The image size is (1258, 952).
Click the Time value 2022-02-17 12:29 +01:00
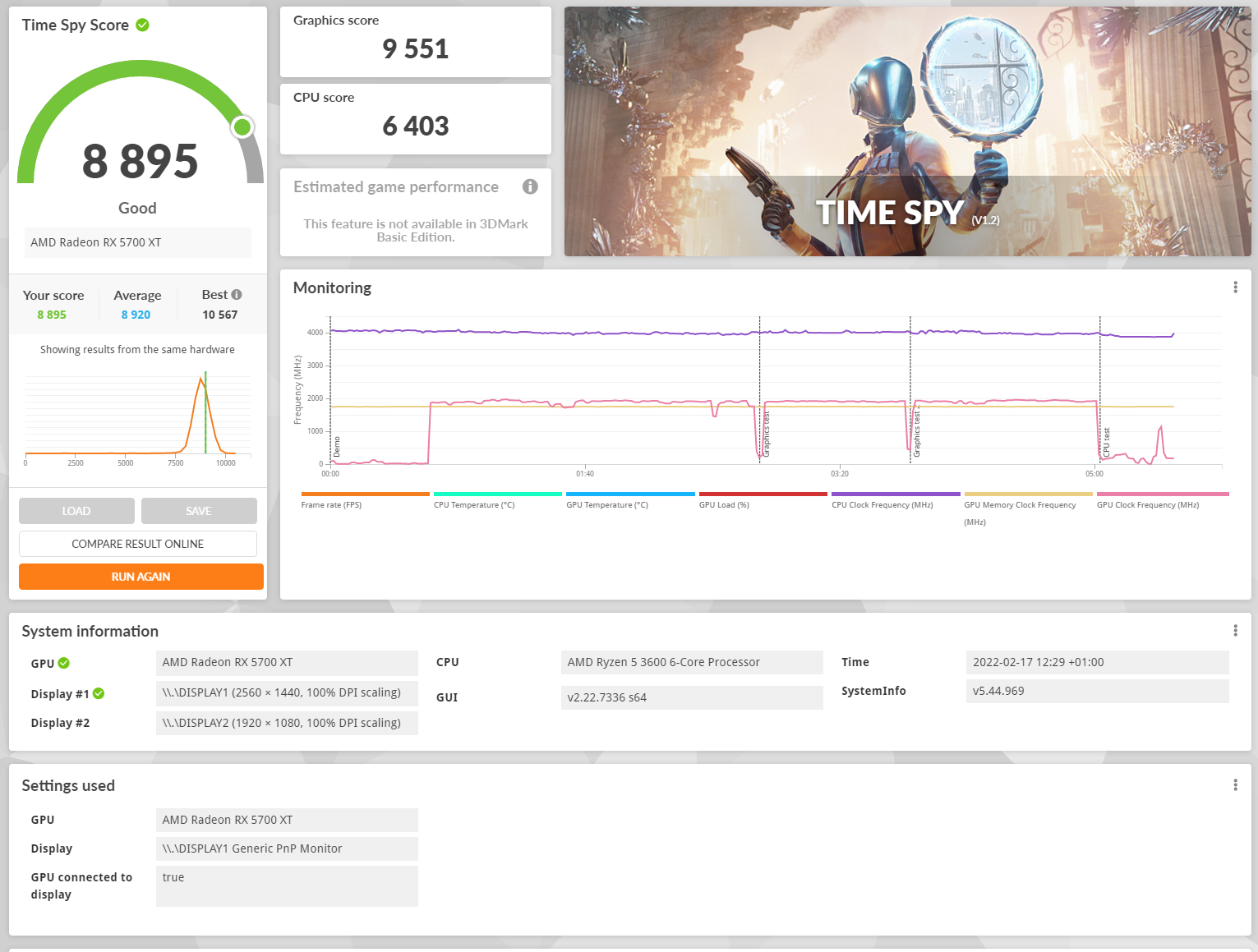[x=1098, y=662]
